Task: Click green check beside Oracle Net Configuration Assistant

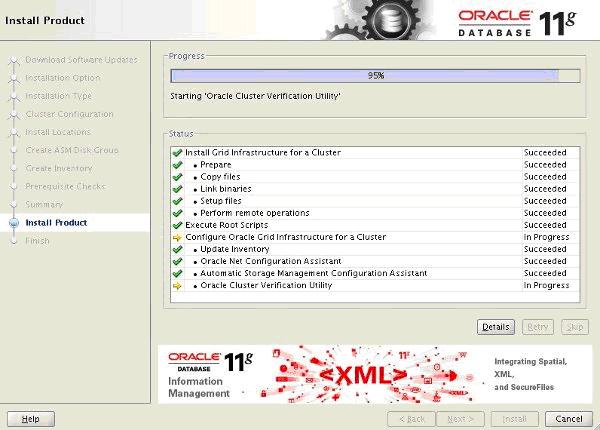Action: tap(177, 261)
